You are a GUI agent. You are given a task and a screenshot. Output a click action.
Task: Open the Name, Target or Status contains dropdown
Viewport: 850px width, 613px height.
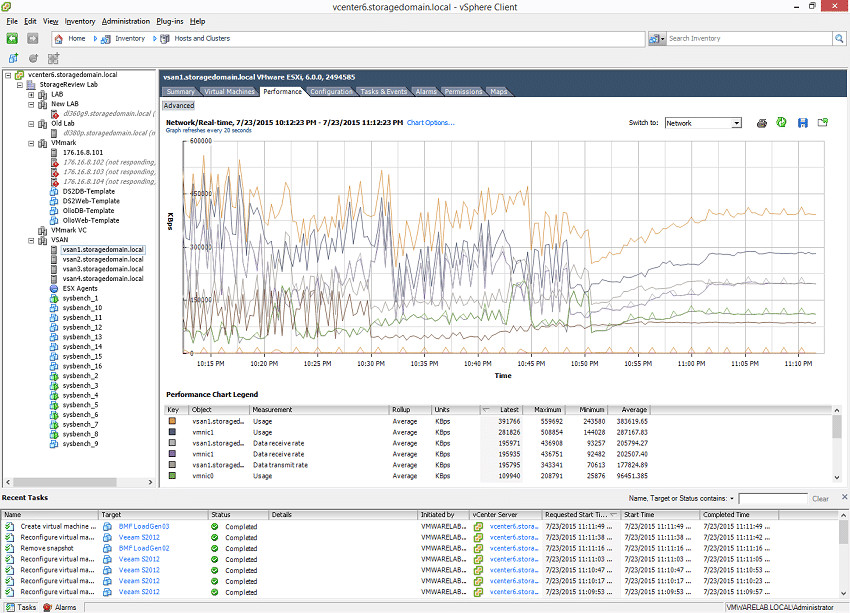click(x=732, y=499)
